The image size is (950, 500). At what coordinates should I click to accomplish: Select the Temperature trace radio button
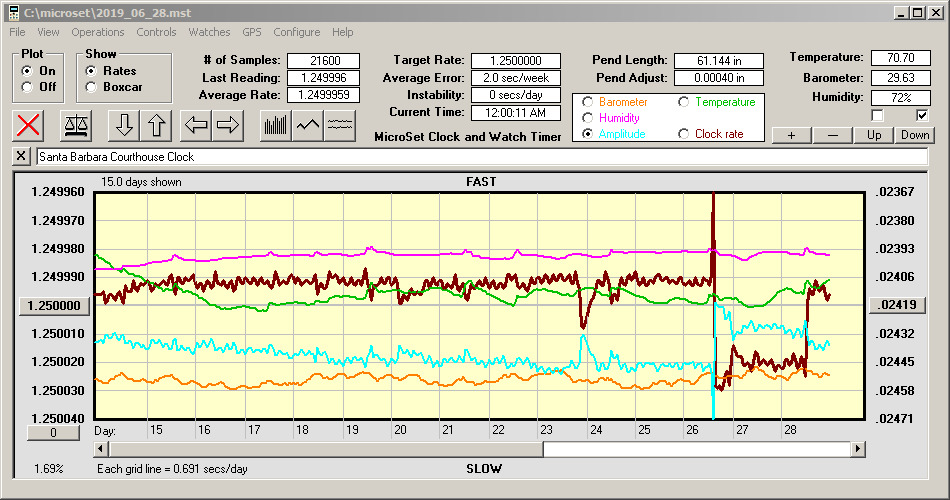[x=683, y=102]
